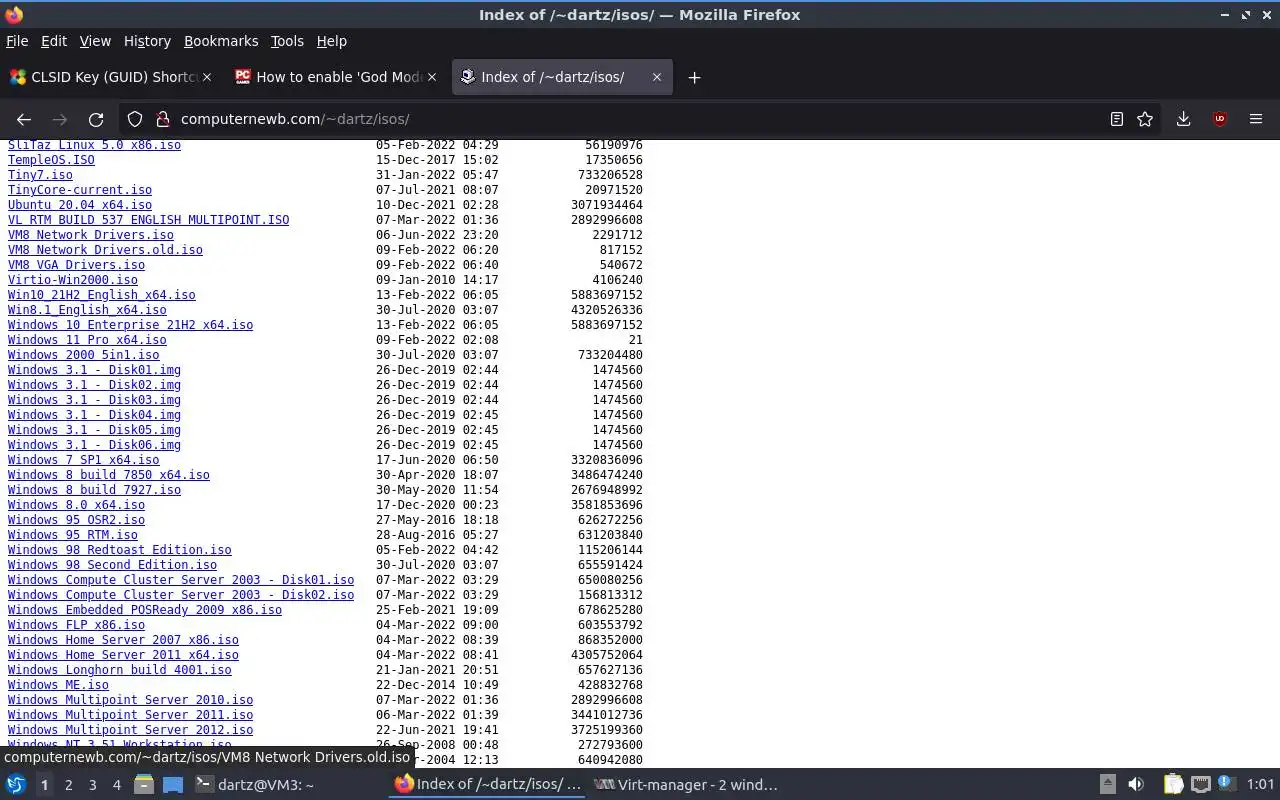Open the Bookmarks menu
The width and height of the screenshot is (1280, 800).
[x=221, y=41]
